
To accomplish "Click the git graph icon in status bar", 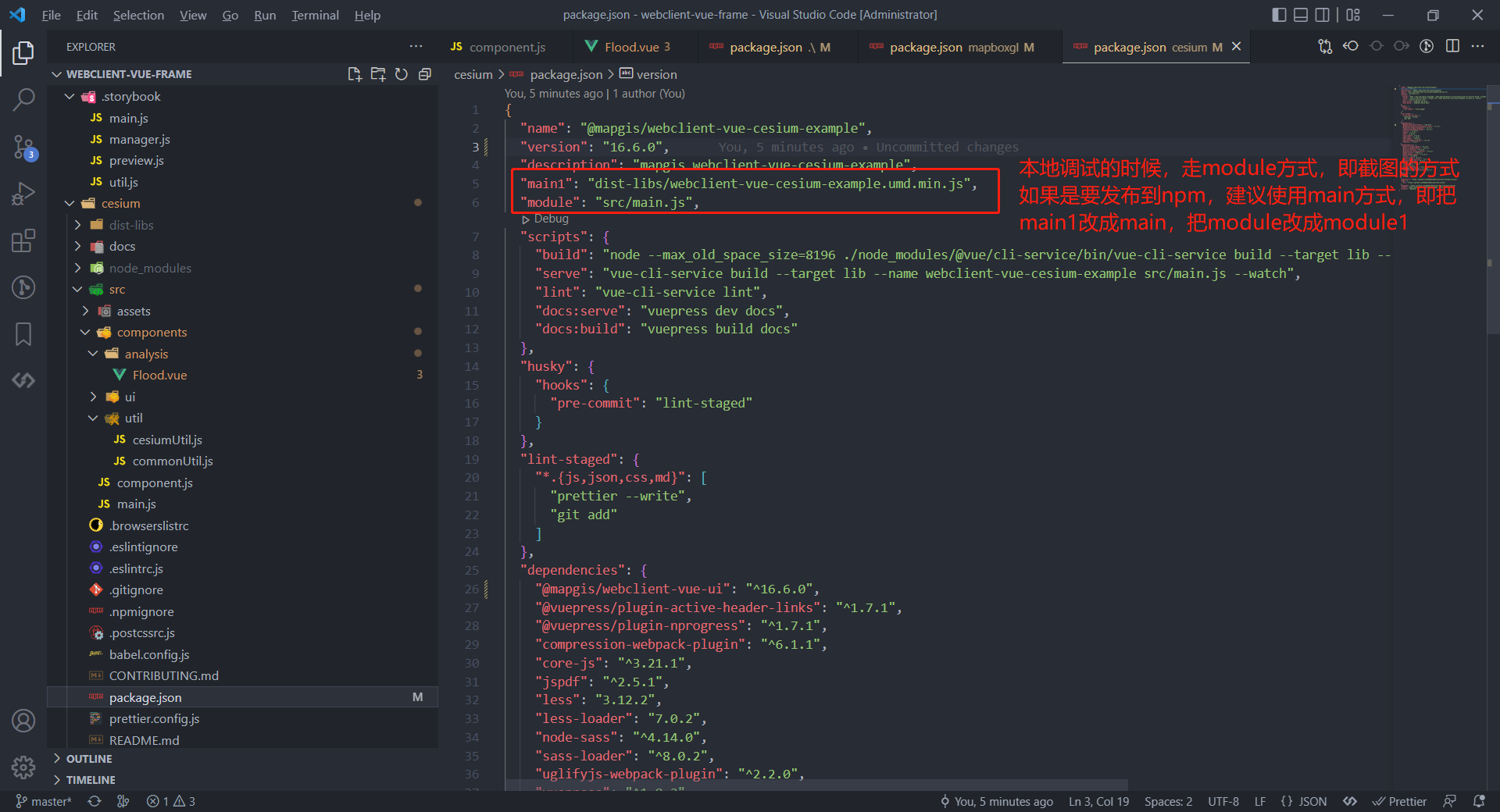I will (x=123, y=801).
